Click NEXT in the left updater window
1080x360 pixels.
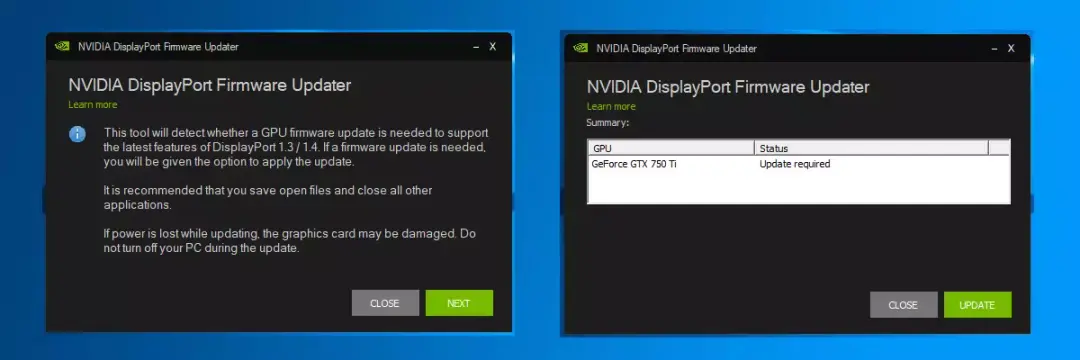point(459,303)
